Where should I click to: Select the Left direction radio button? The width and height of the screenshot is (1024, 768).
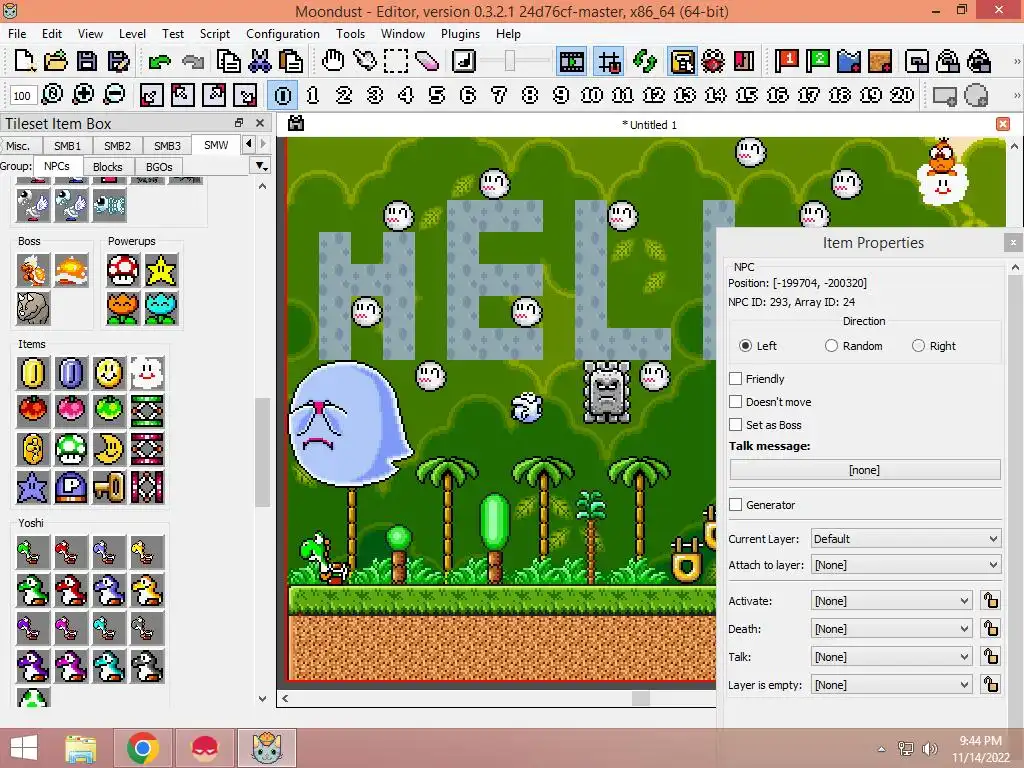[745, 345]
